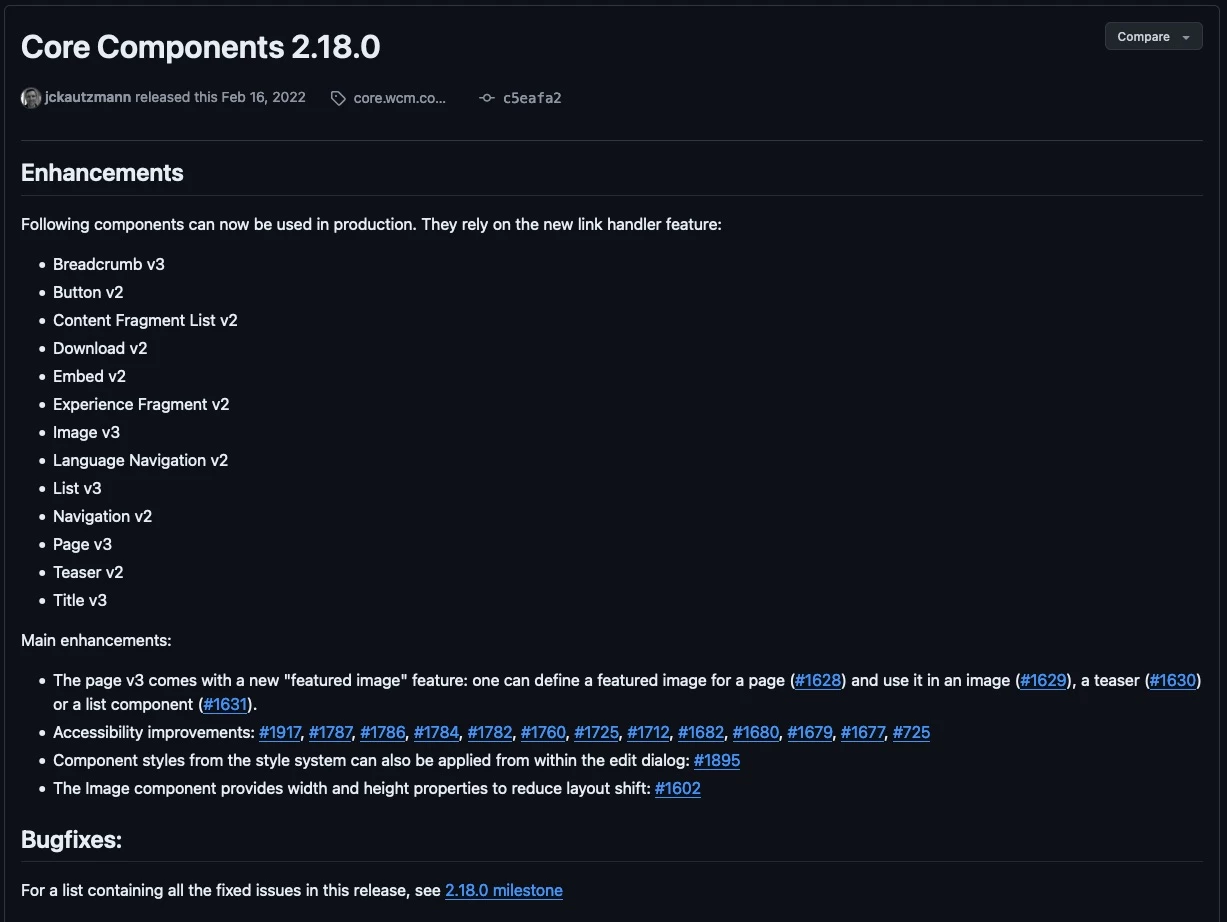Open issue #1602 about layout shift
This screenshot has height=922, width=1227.
pyautogui.click(x=678, y=788)
